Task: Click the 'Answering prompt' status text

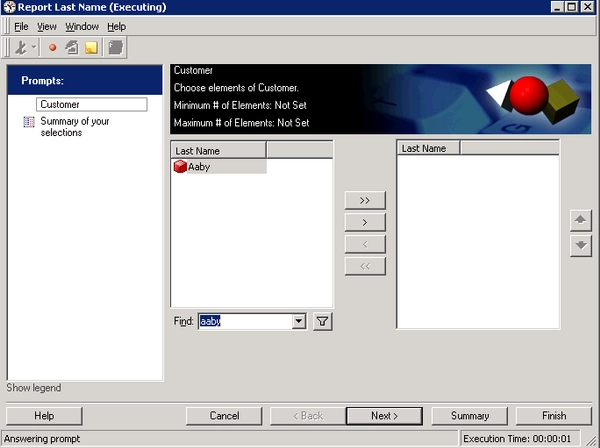Action: tap(42, 439)
